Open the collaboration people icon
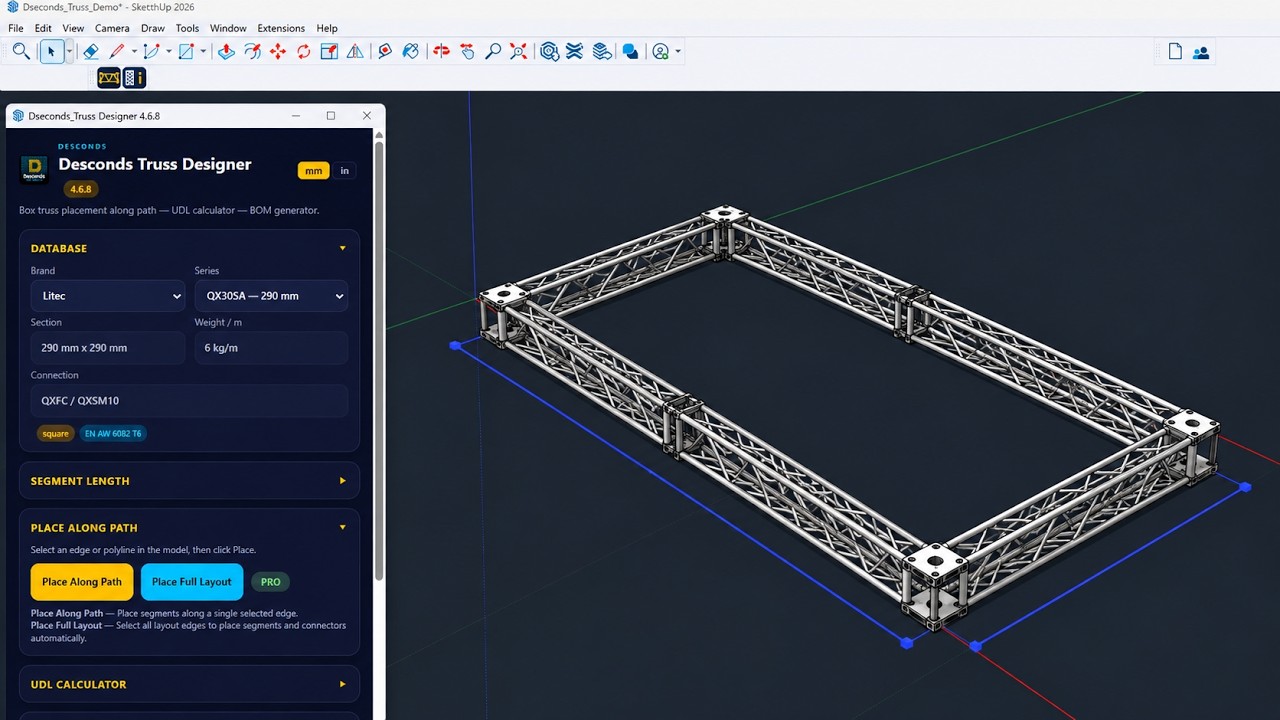The height and width of the screenshot is (720, 1280). [1201, 52]
